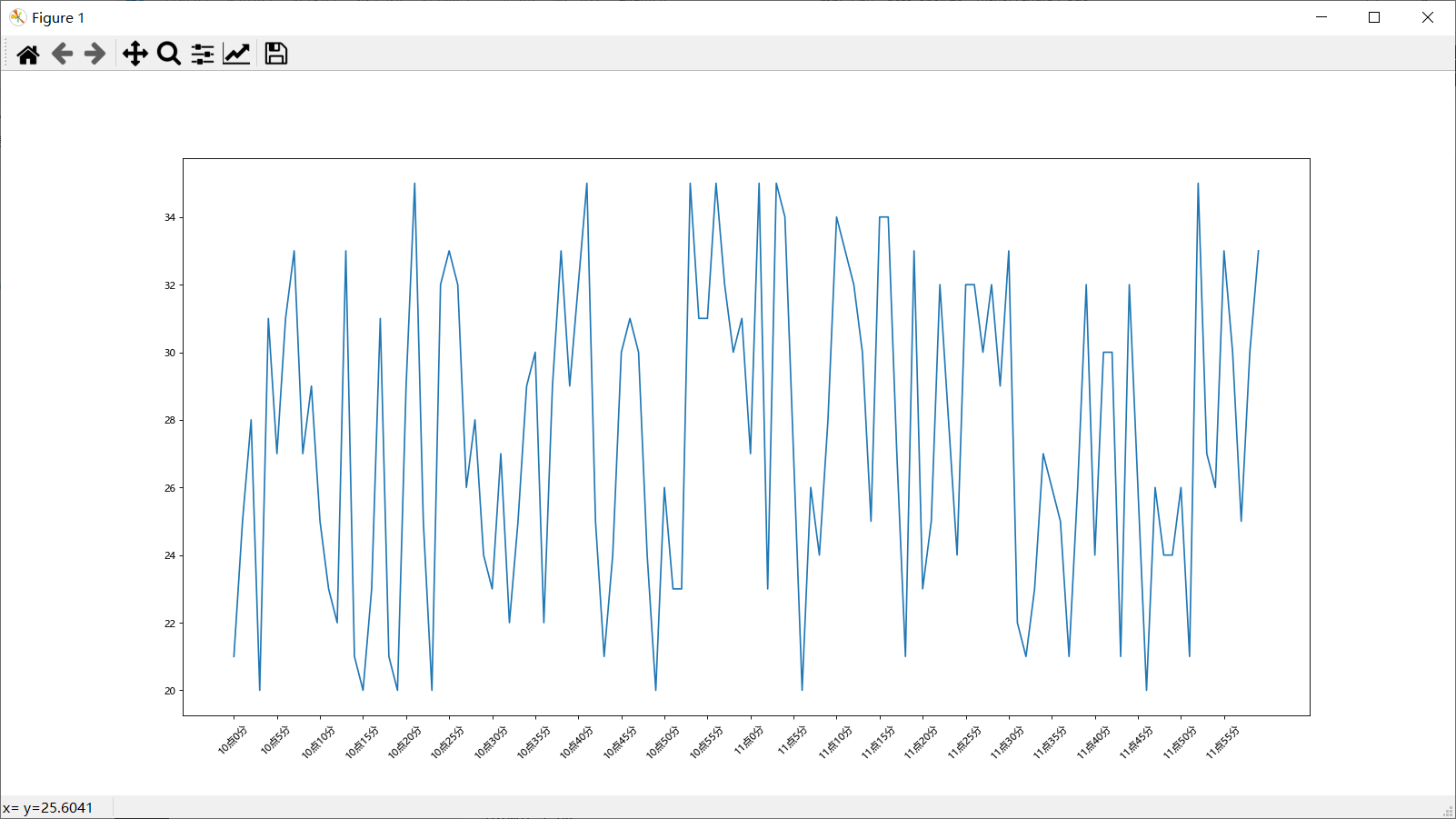This screenshot has height=819, width=1456.
Task: Click the y-axis tick label 26
Action: click(170, 488)
